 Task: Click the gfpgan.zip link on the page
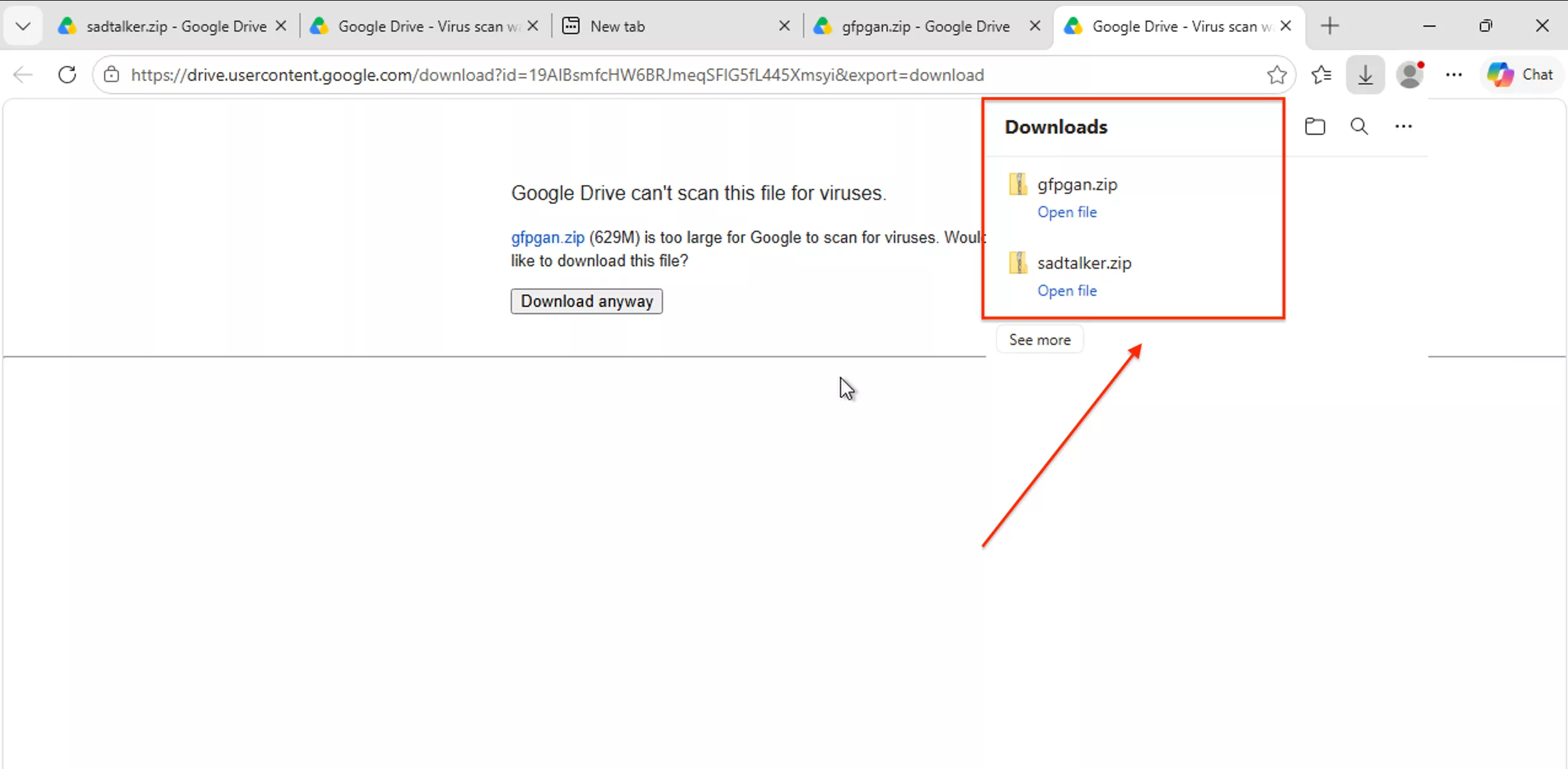[x=547, y=237]
